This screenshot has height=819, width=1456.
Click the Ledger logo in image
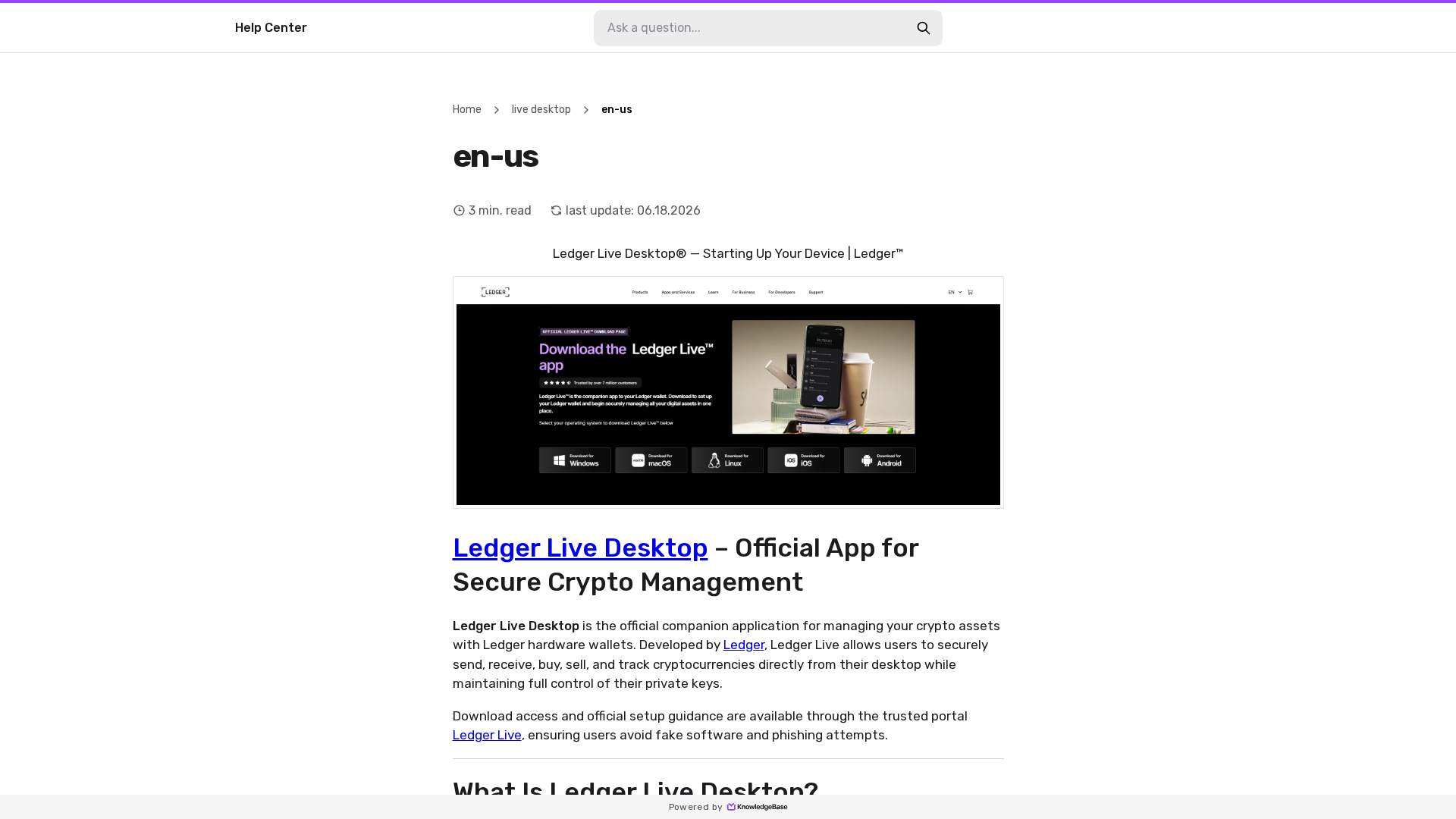495,292
